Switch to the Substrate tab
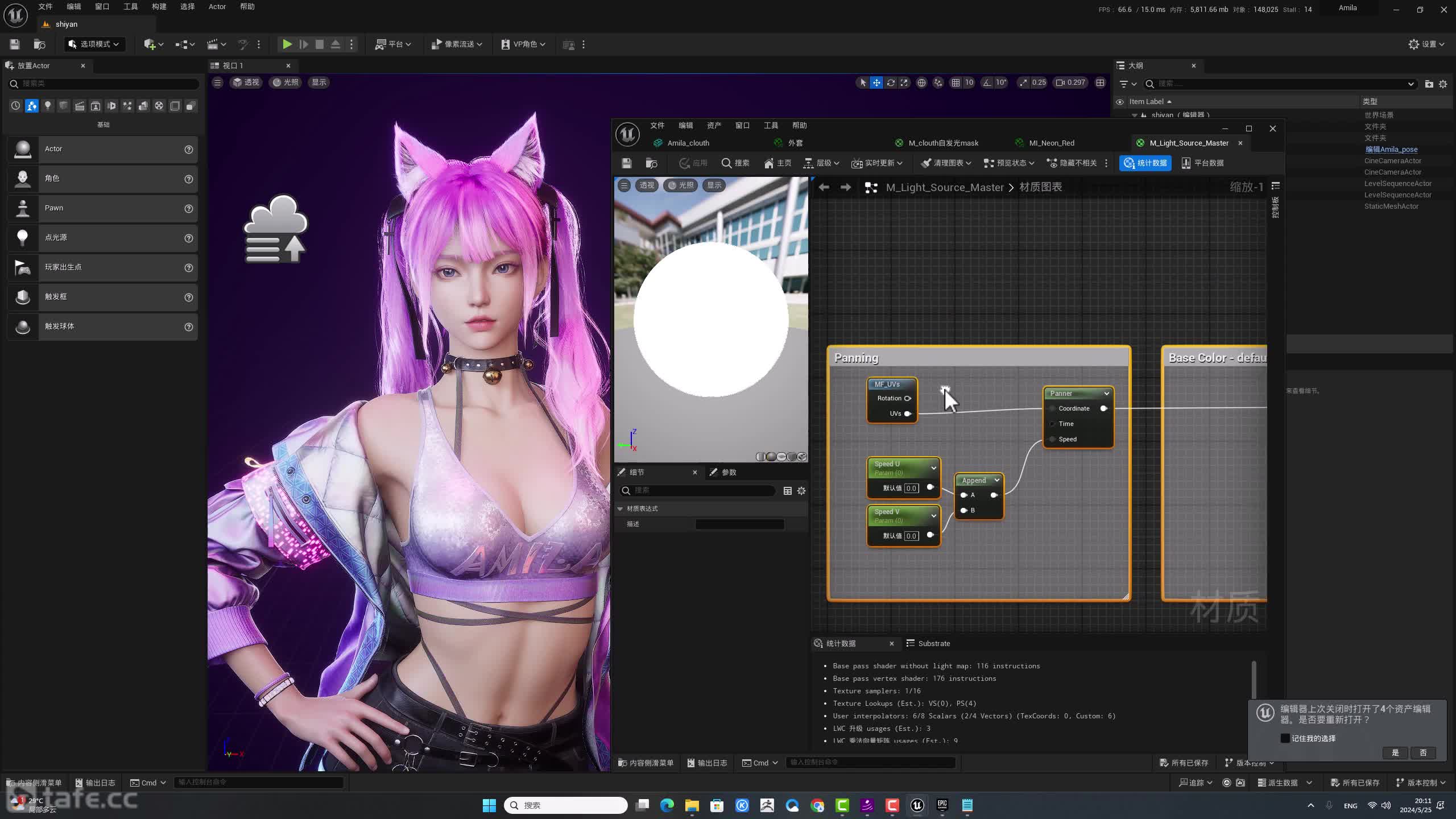 point(928,643)
